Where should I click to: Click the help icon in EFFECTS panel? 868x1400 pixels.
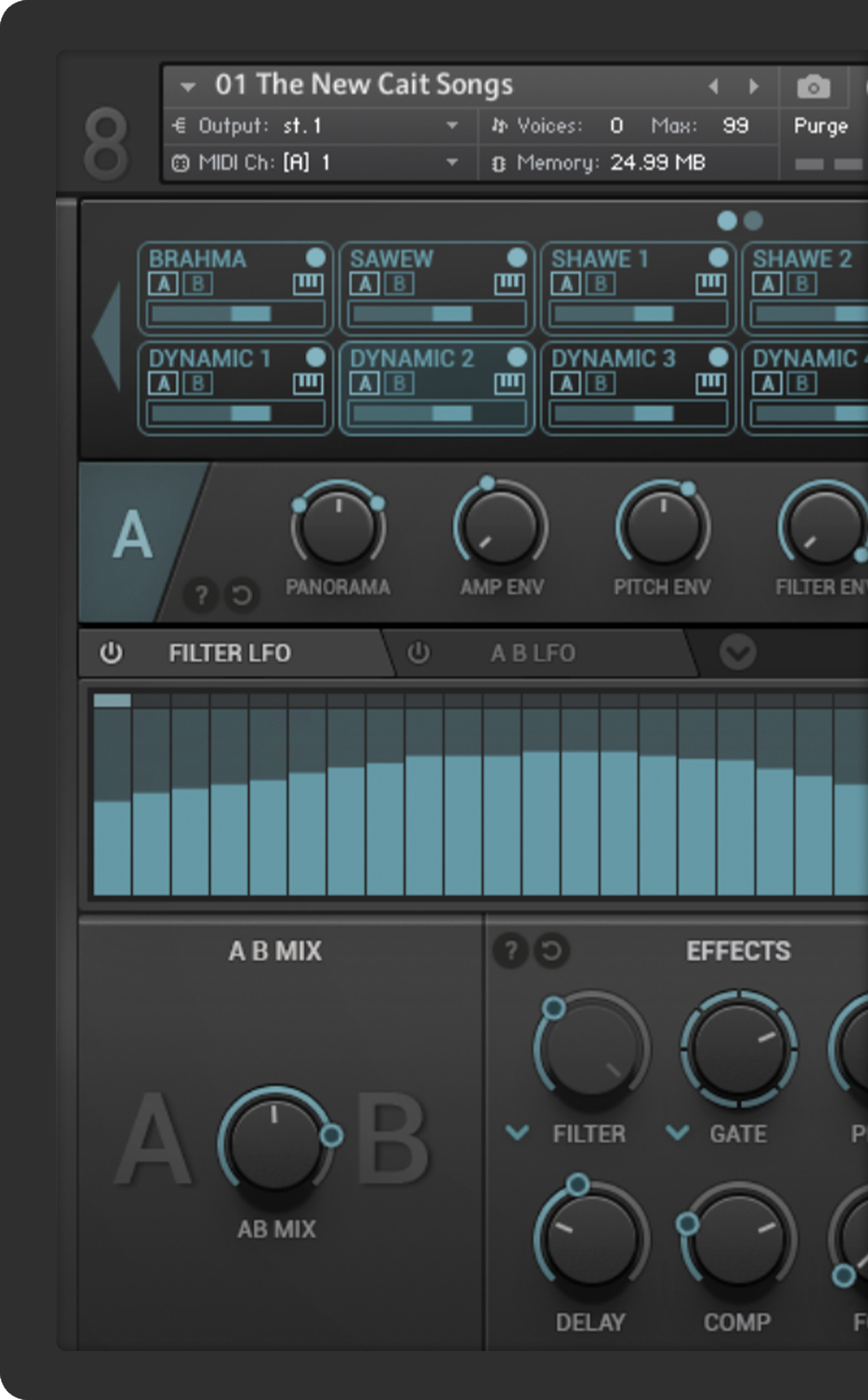click(x=511, y=951)
